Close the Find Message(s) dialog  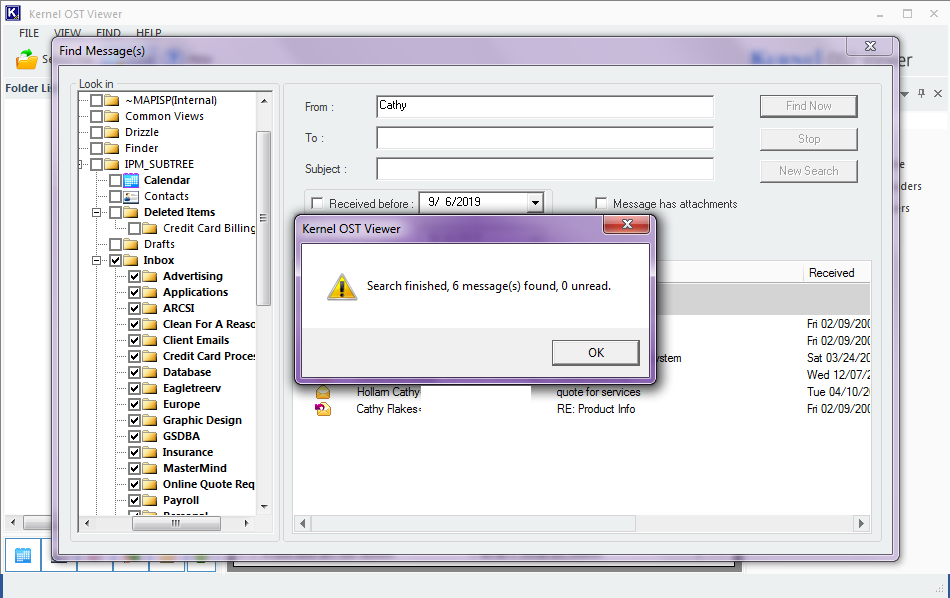870,46
